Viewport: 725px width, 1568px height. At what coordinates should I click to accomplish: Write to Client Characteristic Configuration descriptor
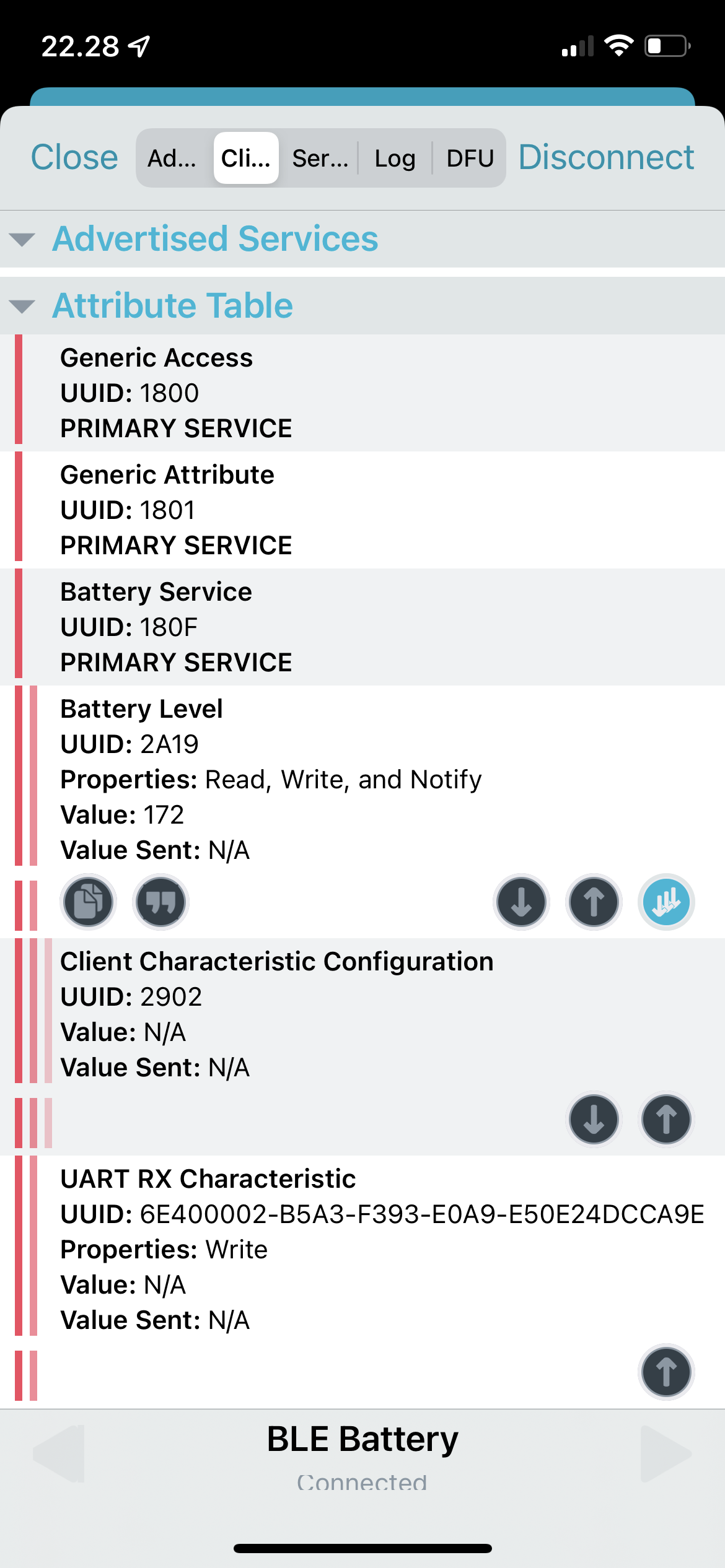(666, 1119)
